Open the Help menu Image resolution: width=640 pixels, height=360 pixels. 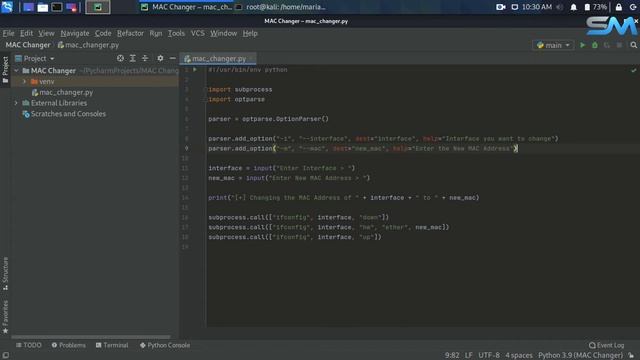[x=250, y=33]
